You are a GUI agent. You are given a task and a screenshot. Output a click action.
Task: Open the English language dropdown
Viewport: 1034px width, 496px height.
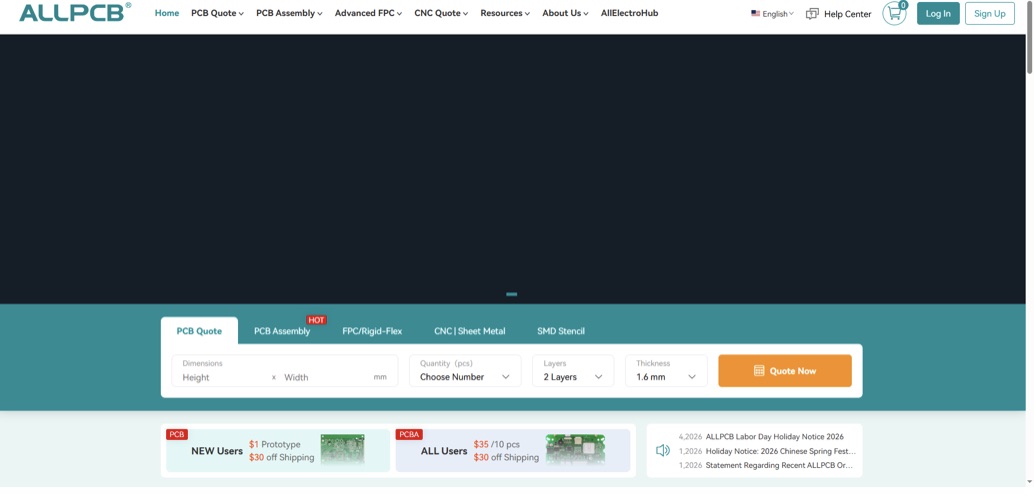[x=773, y=13]
